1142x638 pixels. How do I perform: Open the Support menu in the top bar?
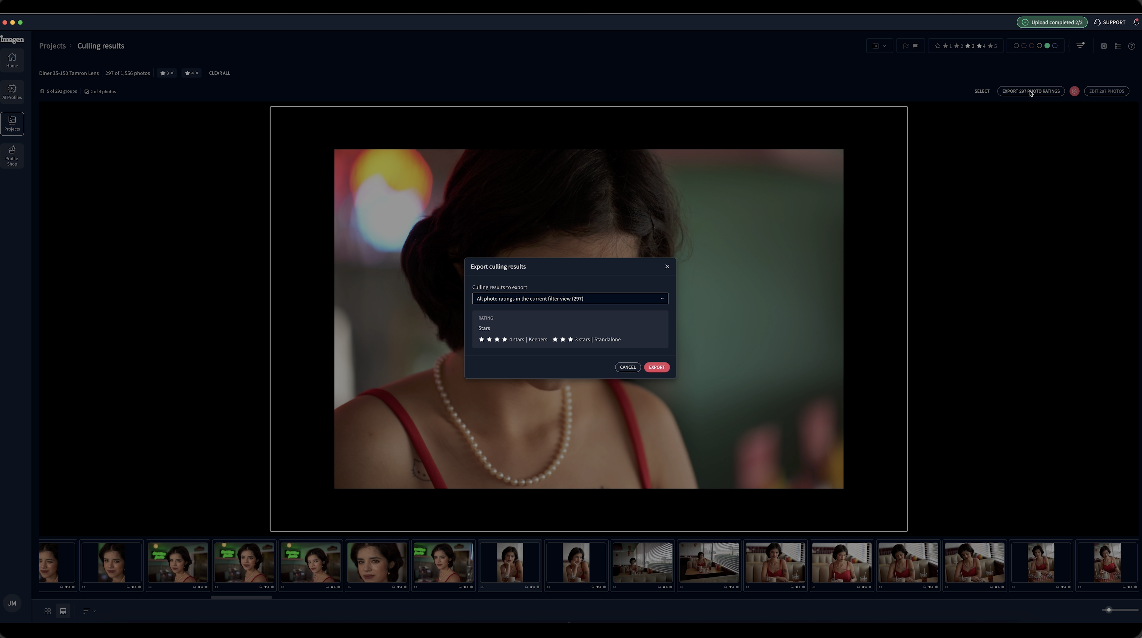(x=1109, y=22)
